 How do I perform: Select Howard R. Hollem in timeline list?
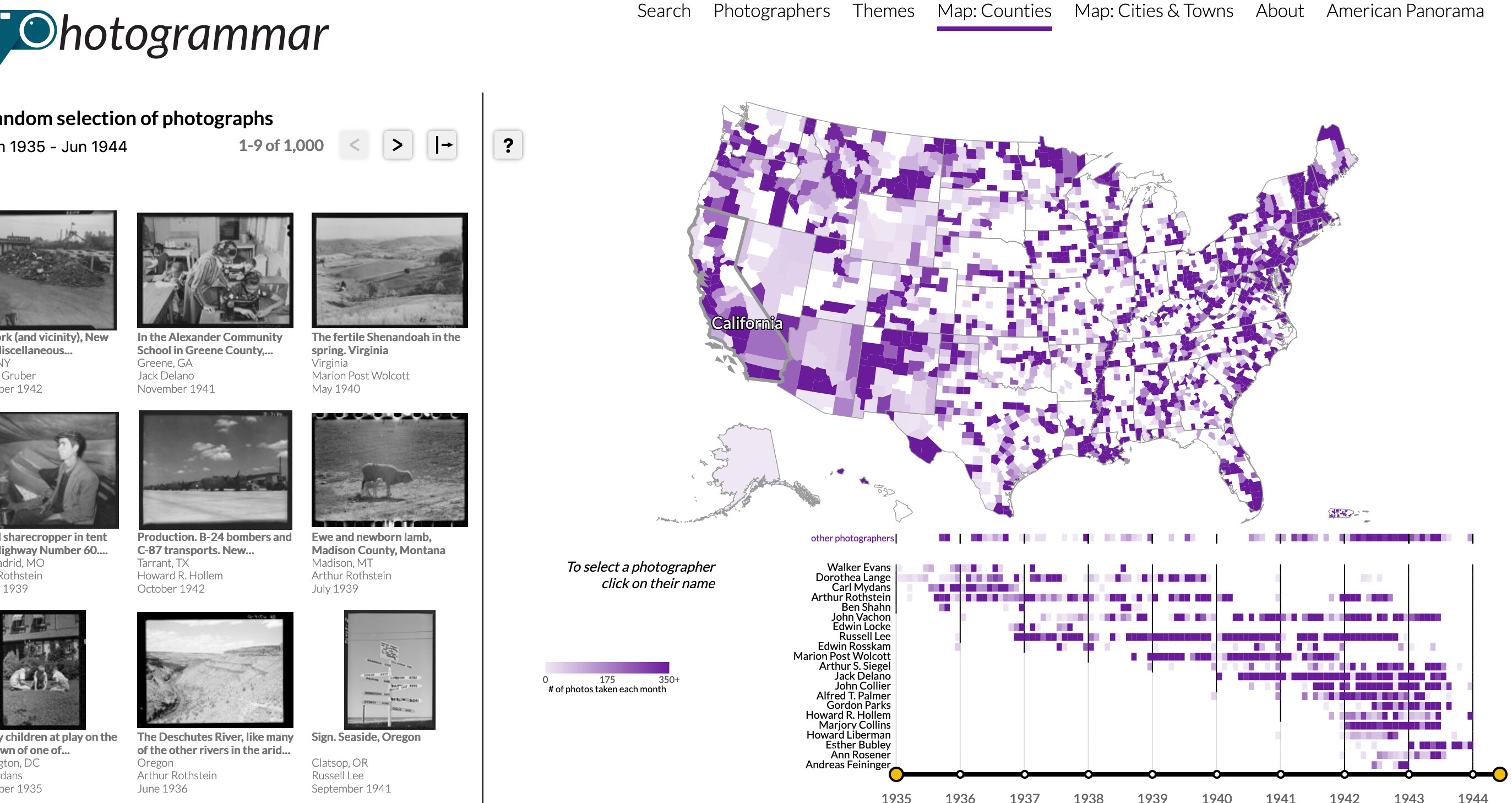click(847, 715)
